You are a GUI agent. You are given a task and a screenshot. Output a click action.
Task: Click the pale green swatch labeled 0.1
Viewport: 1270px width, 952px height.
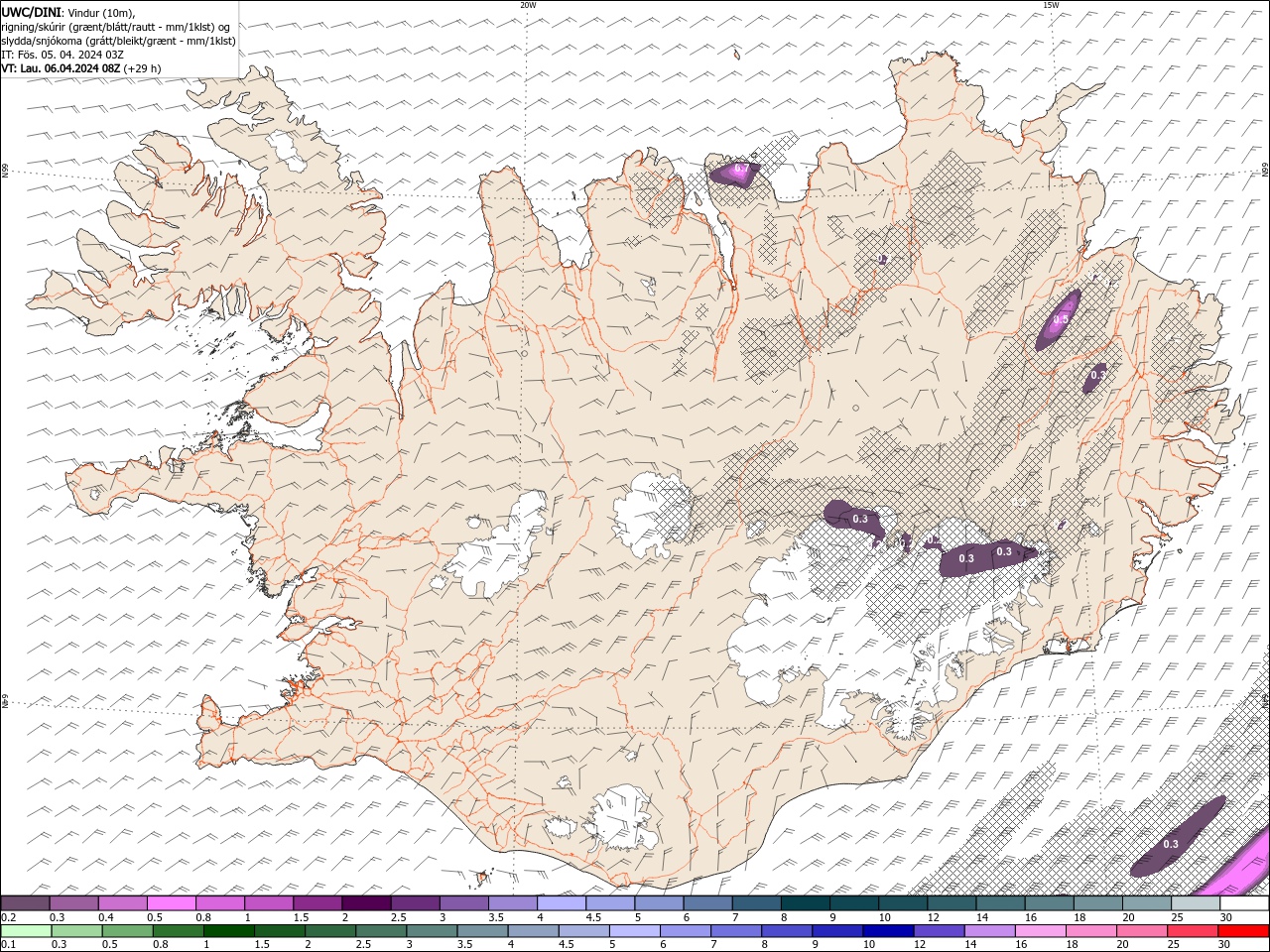(26, 931)
